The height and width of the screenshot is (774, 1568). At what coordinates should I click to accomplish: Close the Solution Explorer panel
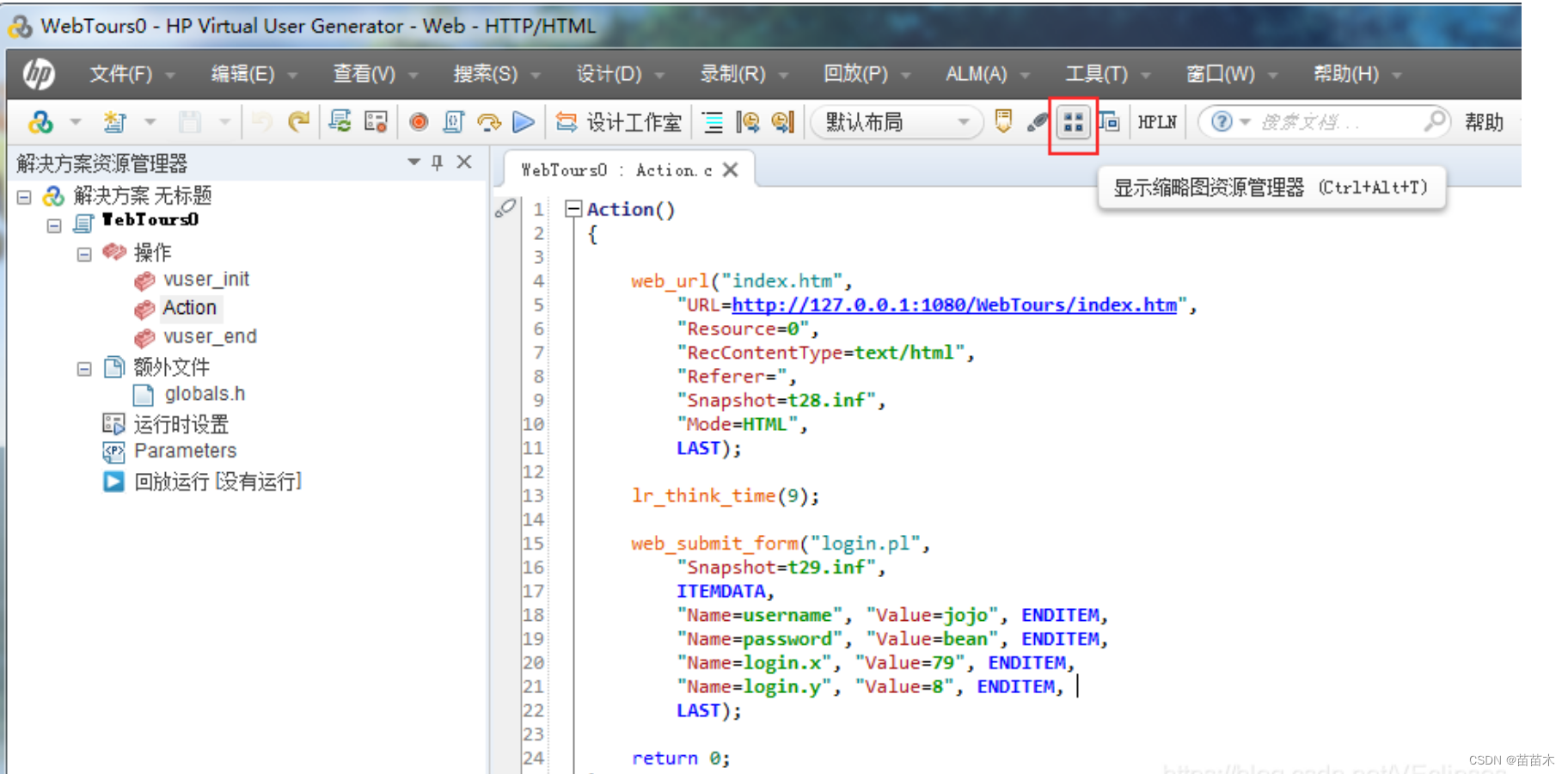[x=464, y=162]
